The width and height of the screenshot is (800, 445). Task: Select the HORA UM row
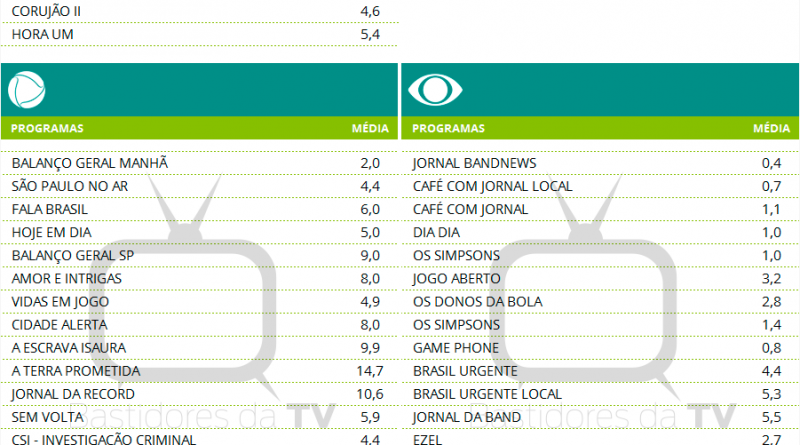coord(43,35)
